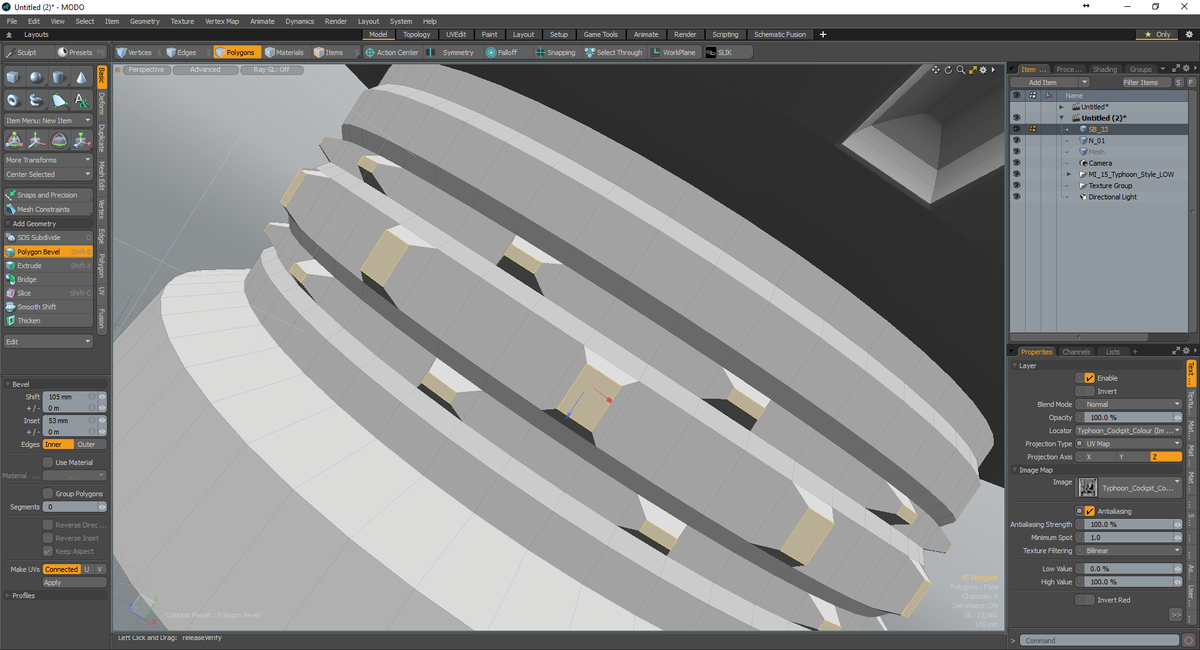This screenshot has width=1200, height=650.
Task: Enable Snapping in the top toolbar
Action: (x=555, y=52)
